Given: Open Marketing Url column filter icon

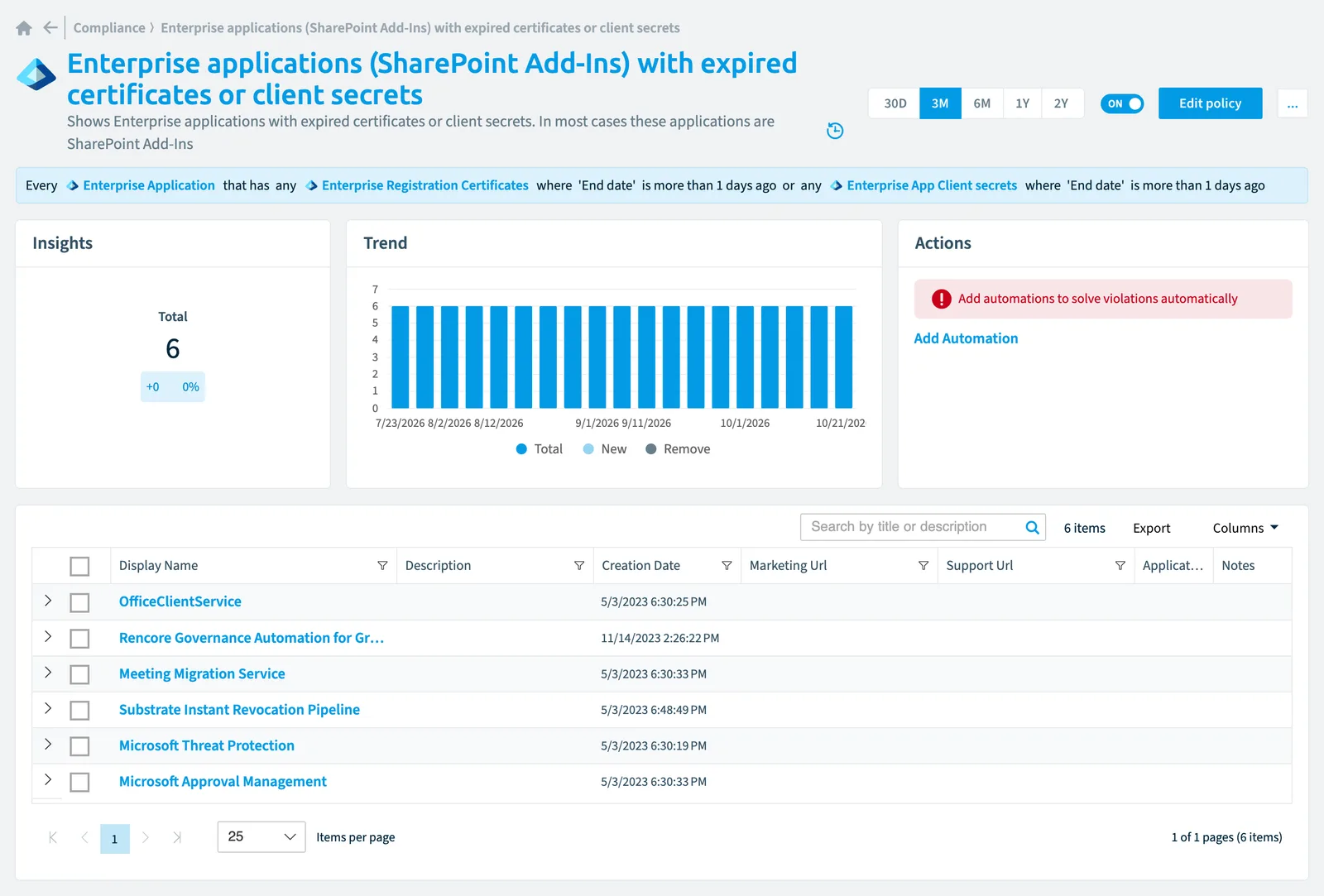Looking at the screenshot, I should (923, 566).
